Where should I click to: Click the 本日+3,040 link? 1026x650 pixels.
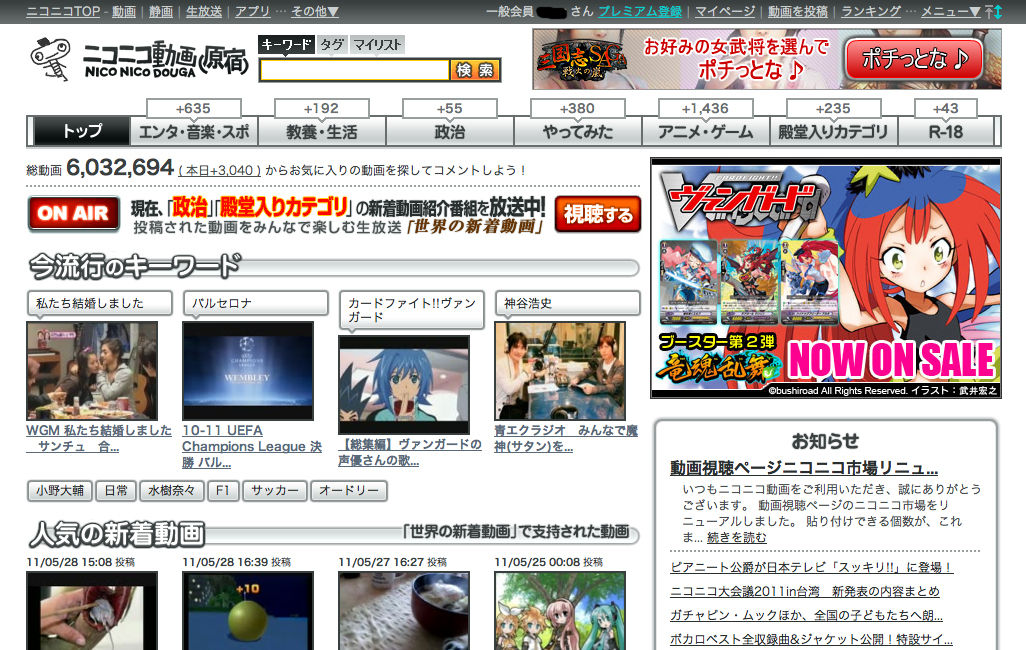coord(219,170)
